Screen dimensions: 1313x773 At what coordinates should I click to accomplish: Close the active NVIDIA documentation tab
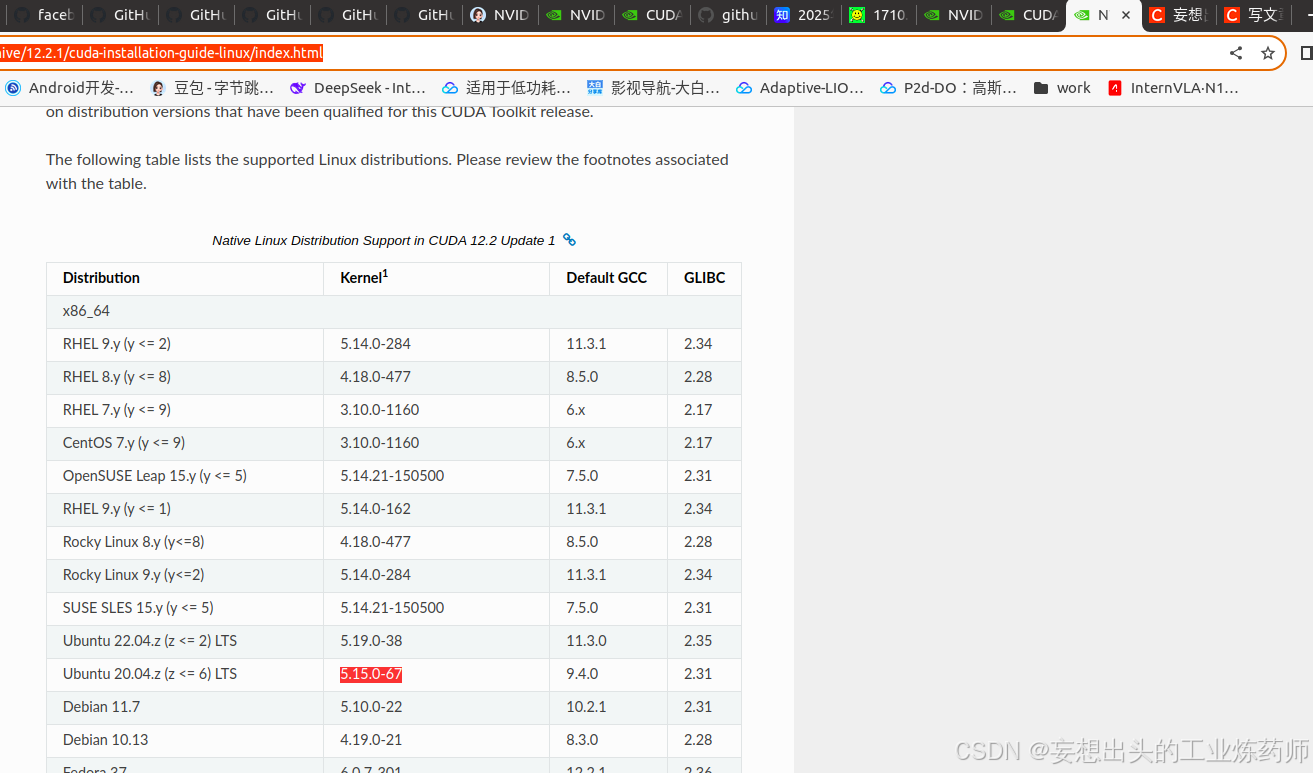pos(1126,15)
